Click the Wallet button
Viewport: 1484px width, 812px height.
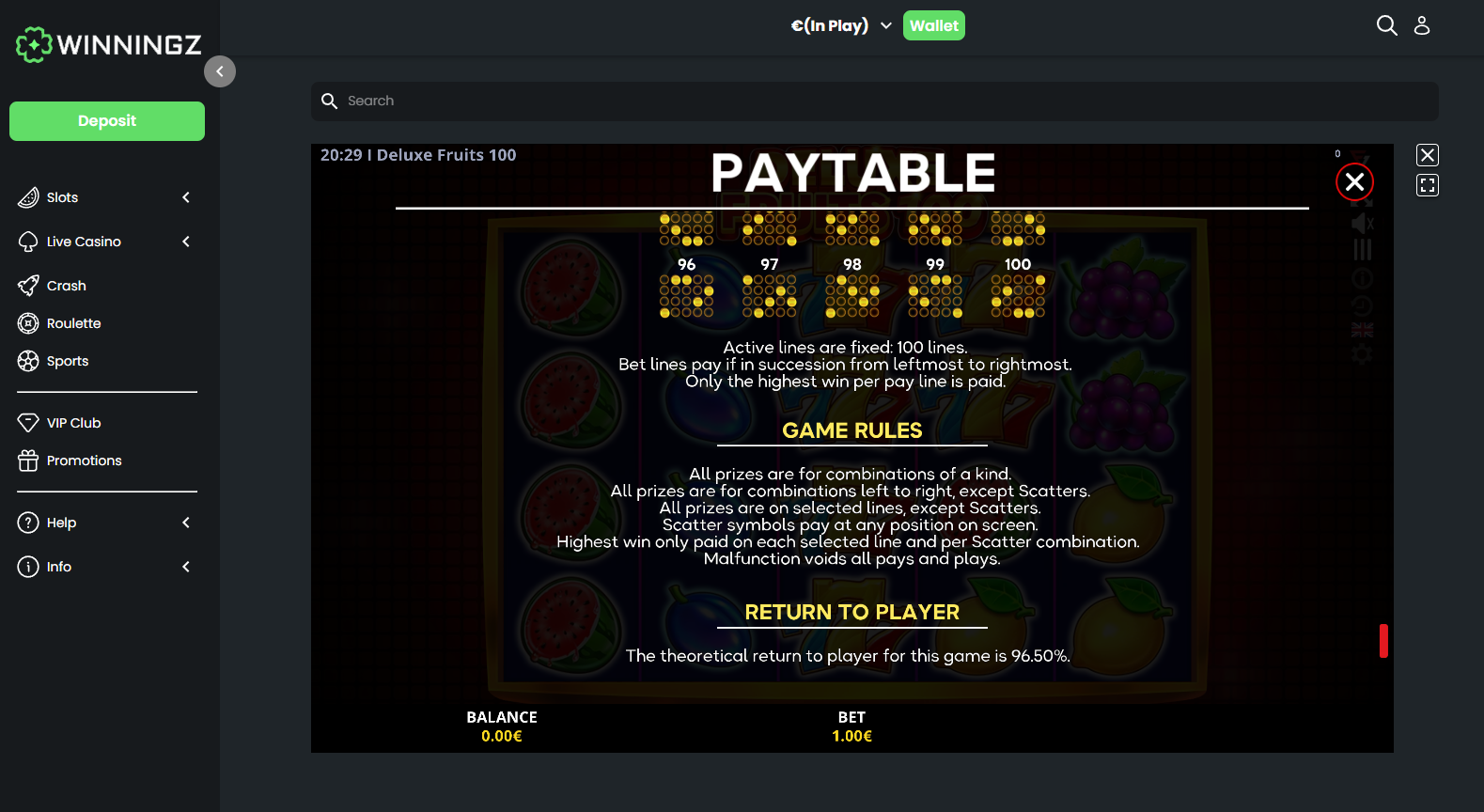tap(934, 25)
